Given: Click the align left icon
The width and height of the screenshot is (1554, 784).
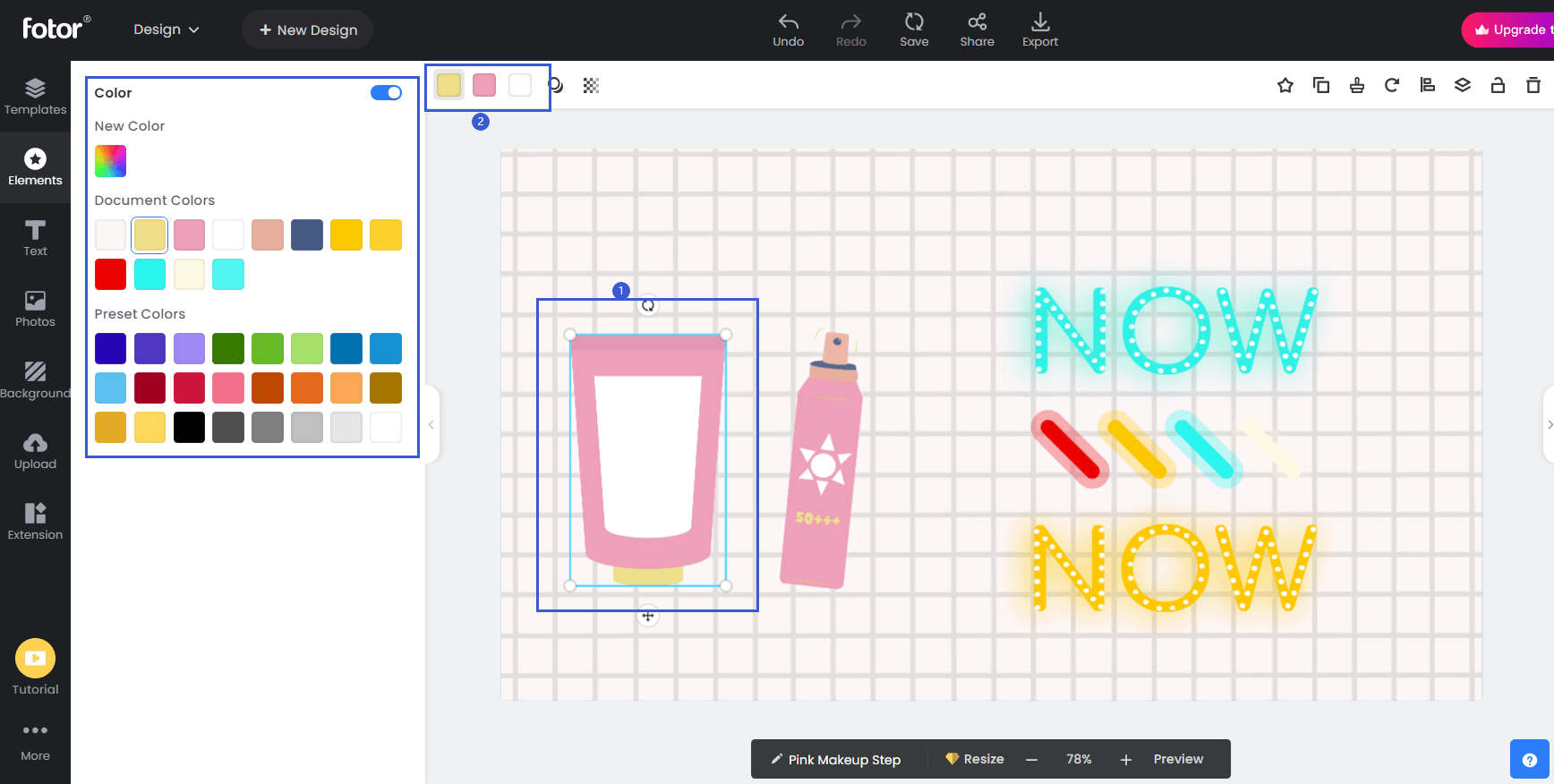Looking at the screenshot, I should (1428, 86).
